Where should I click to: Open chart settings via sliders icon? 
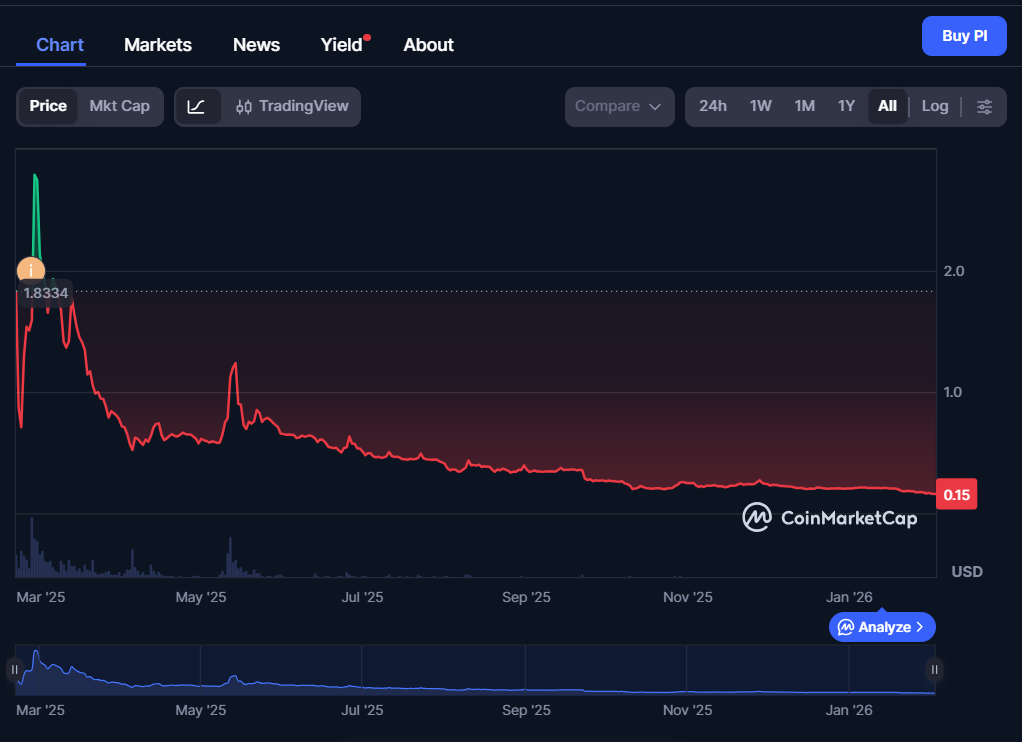pyautogui.click(x=985, y=106)
